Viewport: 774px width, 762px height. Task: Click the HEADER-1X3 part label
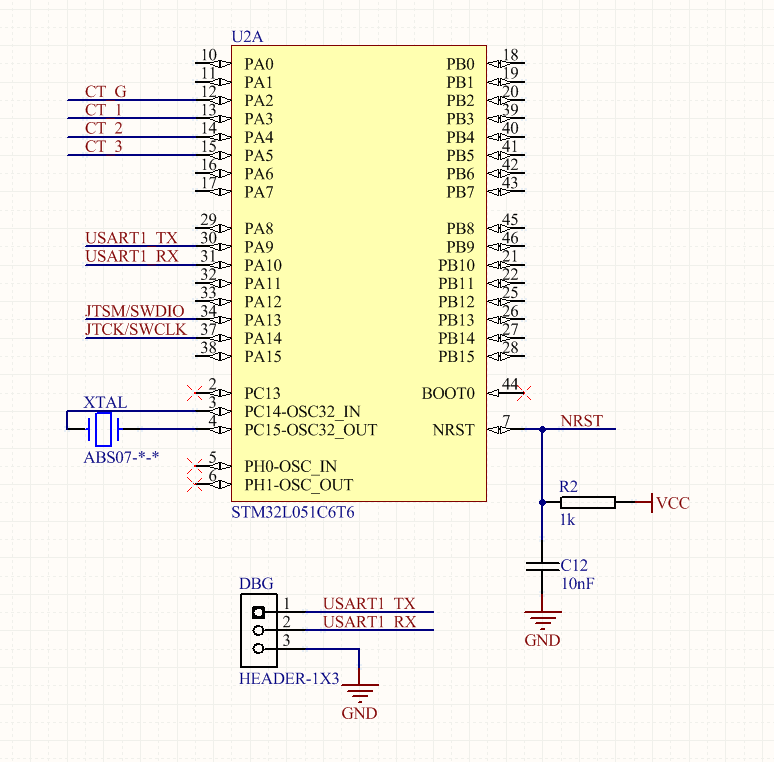coord(289,679)
